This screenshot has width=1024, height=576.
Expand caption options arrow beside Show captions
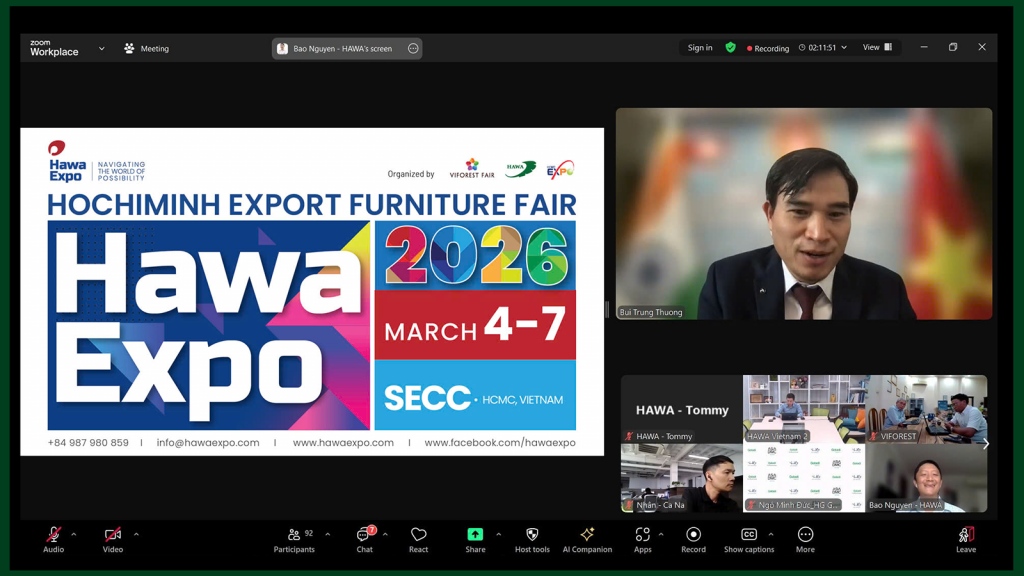click(x=771, y=534)
